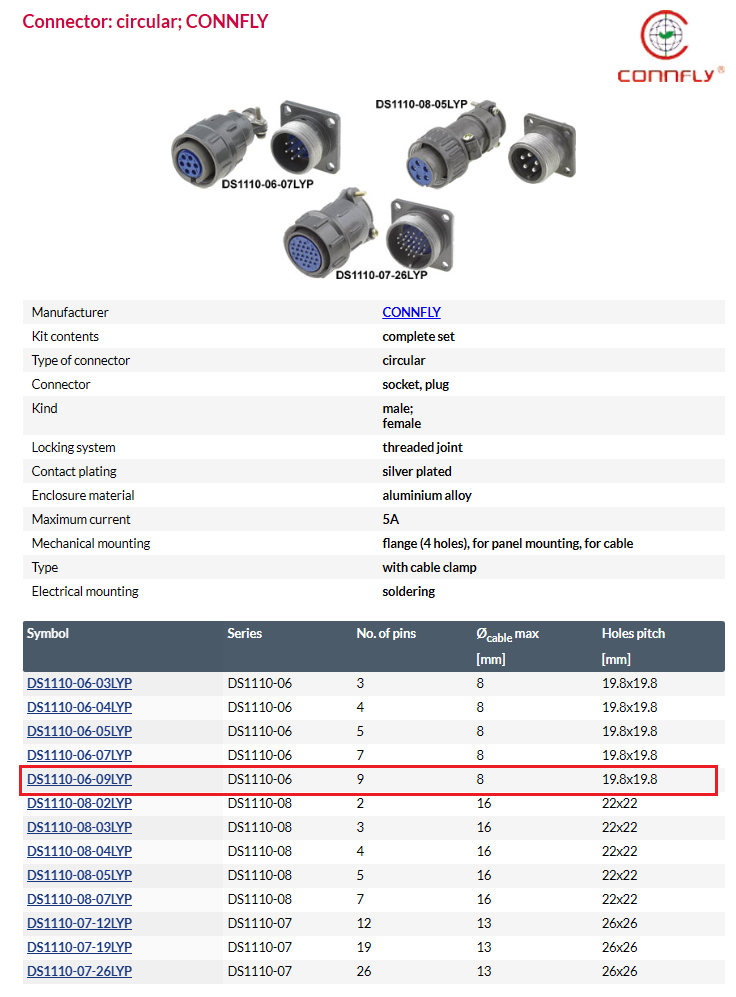Click the 'complete set' kit contents value
Image resolution: width=736 pixels, height=997 pixels.
click(x=418, y=336)
